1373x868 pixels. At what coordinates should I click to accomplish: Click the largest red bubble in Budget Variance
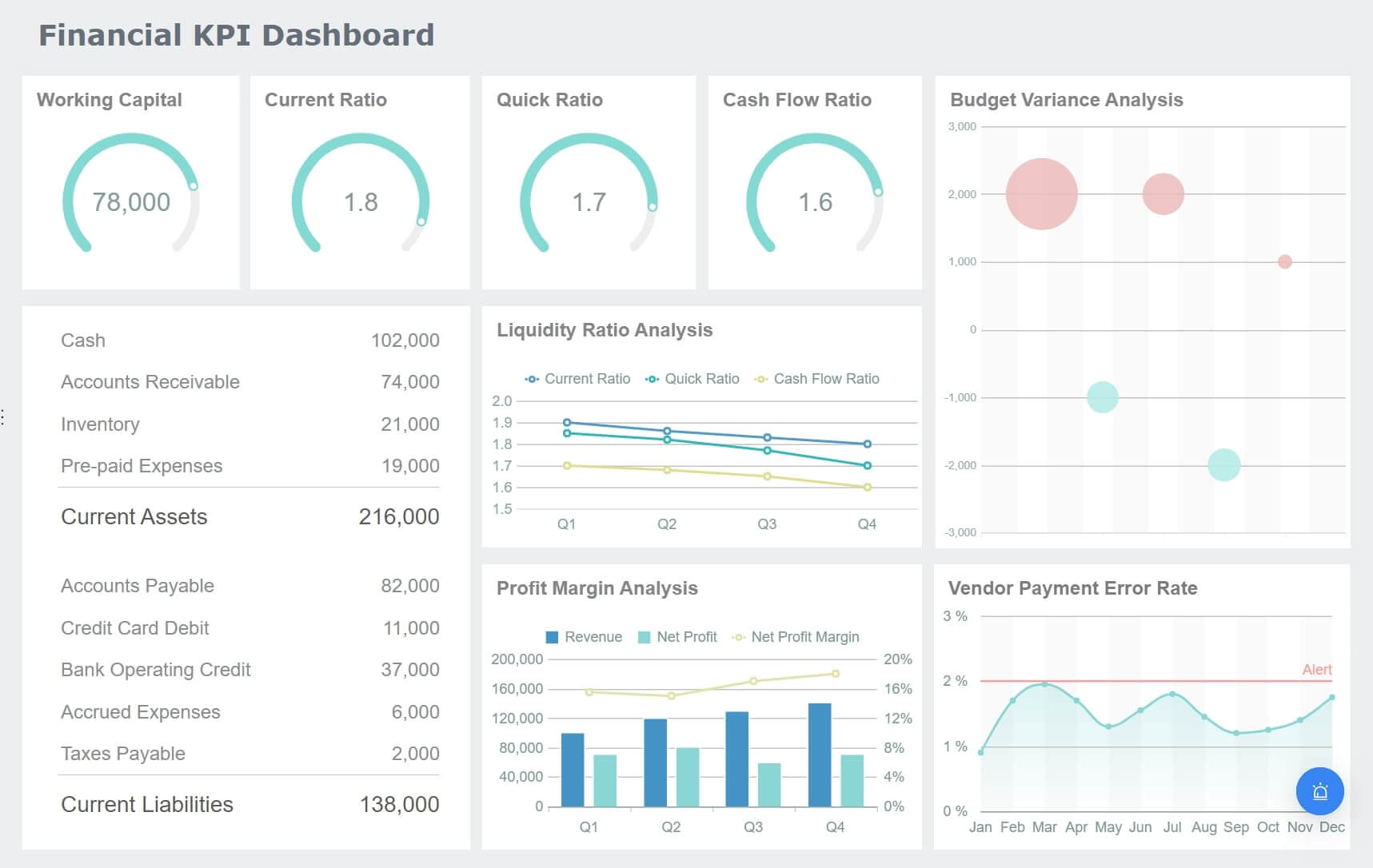pyautogui.click(x=1042, y=194)
